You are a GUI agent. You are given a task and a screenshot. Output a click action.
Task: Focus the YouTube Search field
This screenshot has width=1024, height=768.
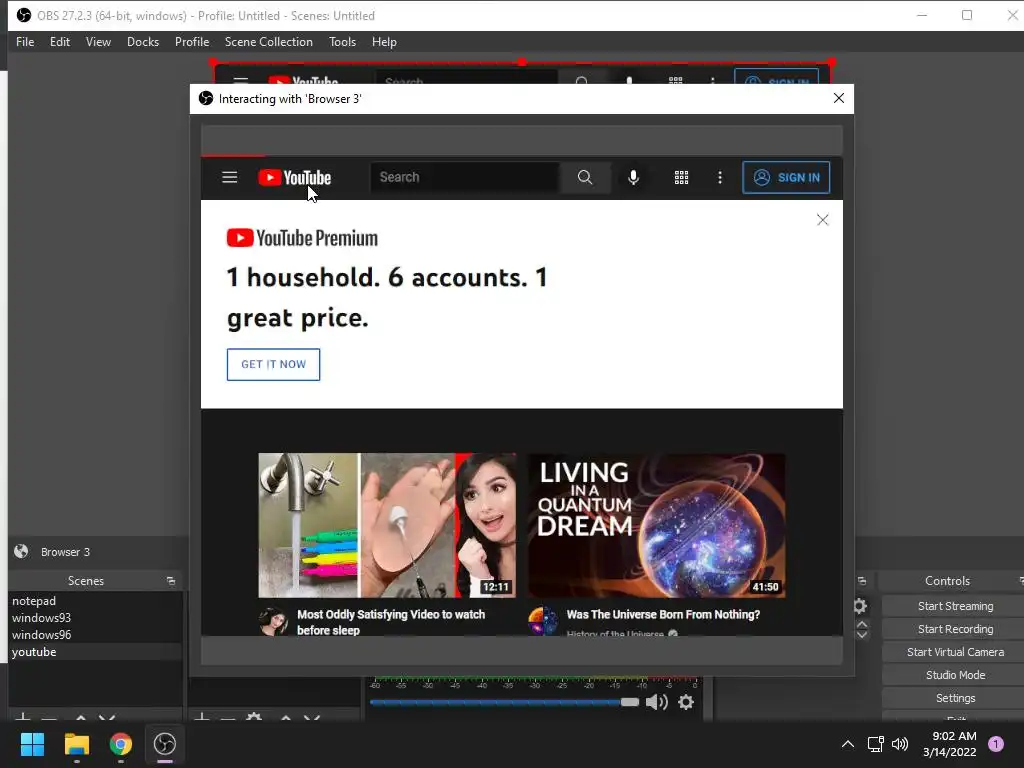464,177
